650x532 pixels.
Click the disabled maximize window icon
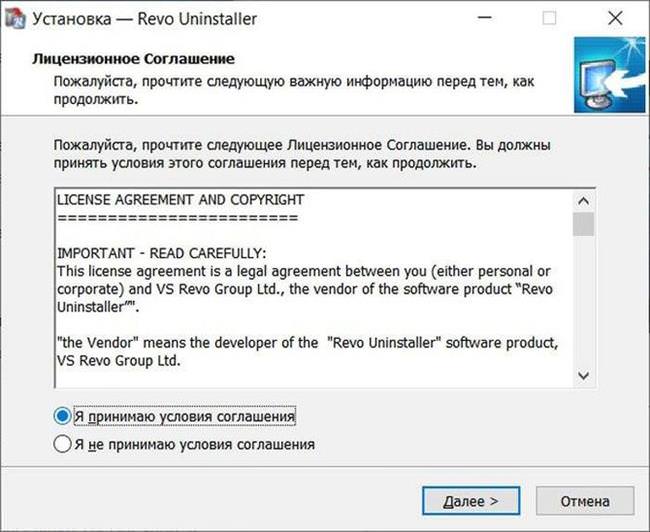tap(549, 18)
